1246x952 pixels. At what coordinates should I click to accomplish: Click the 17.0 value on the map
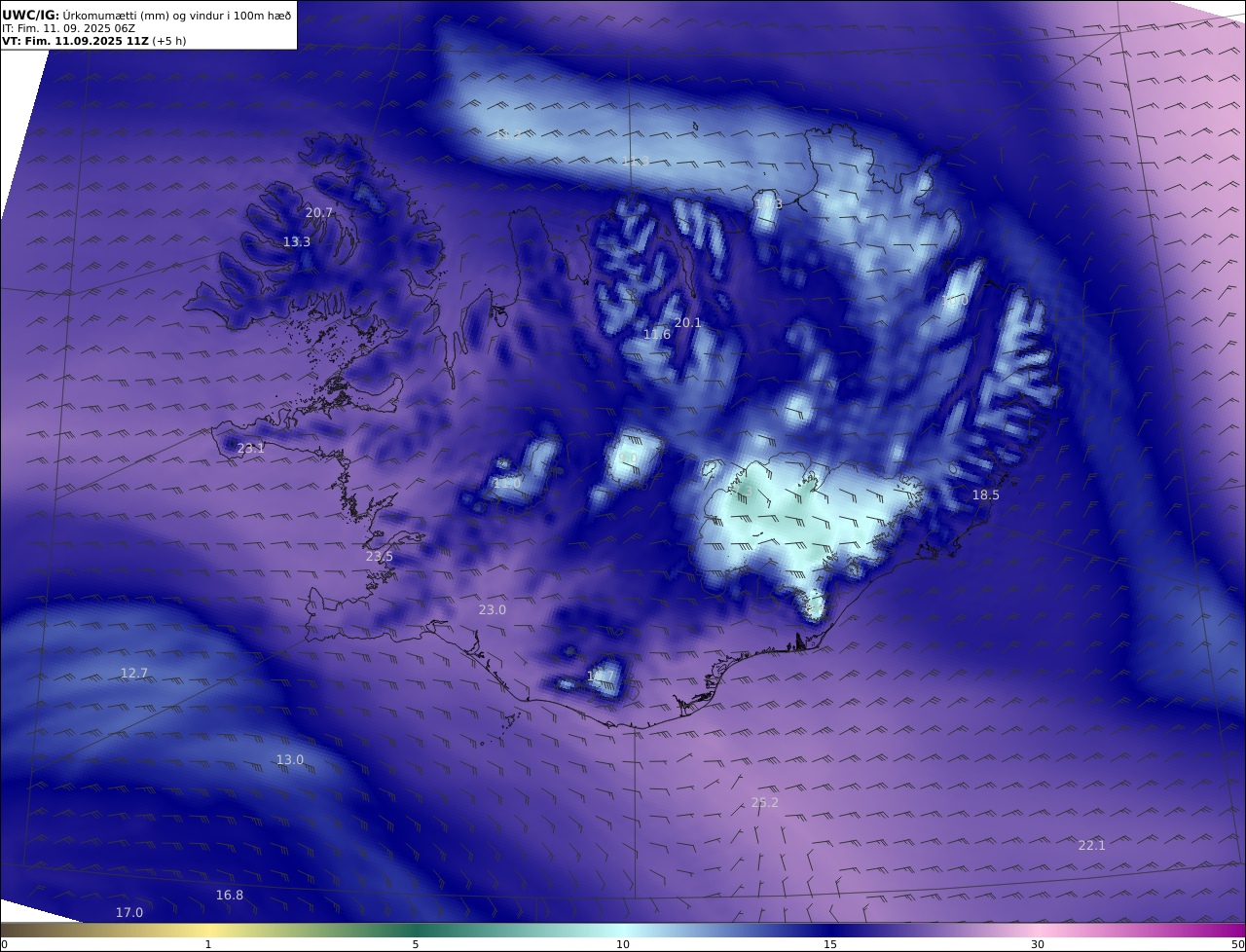tap(129, 912)
